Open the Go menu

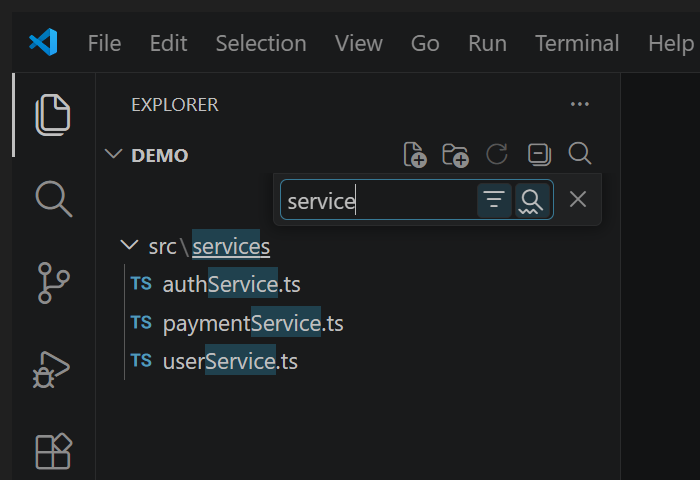tap(425, 43)
